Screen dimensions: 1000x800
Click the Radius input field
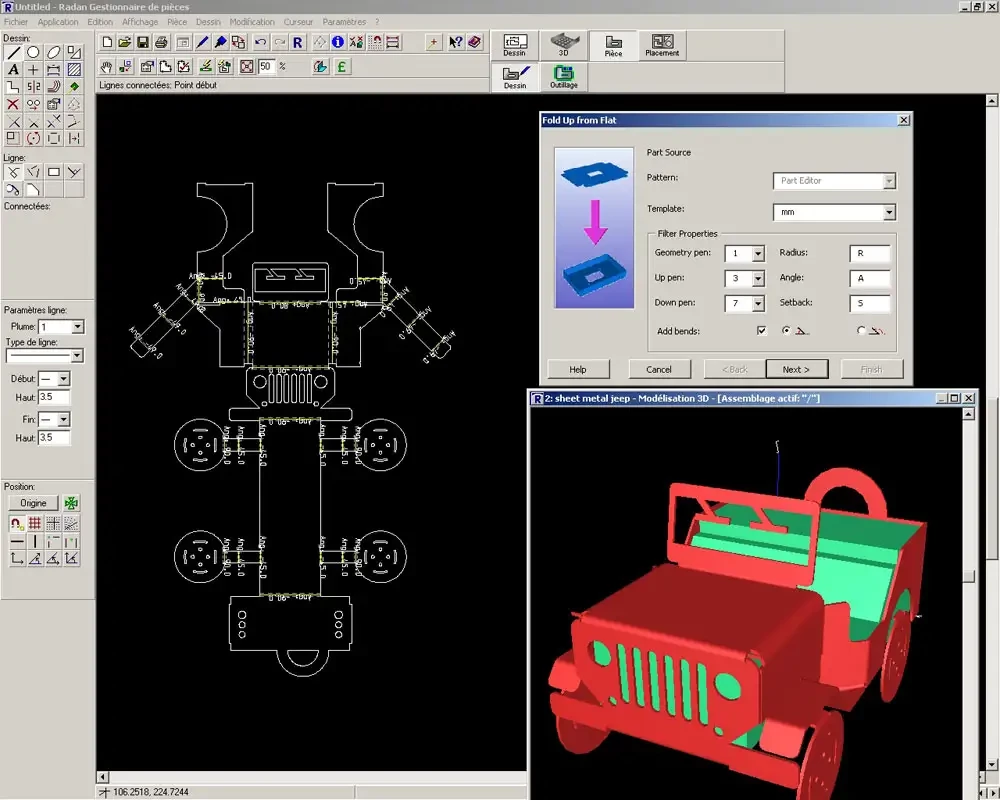point(869,253)
